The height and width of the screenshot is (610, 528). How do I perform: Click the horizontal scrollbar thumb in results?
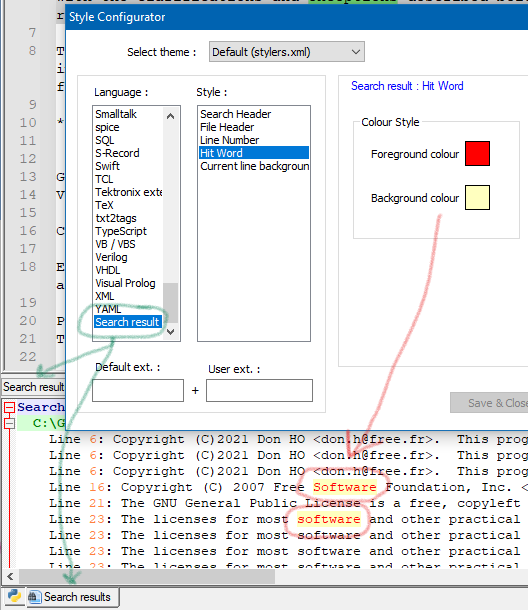147,577
